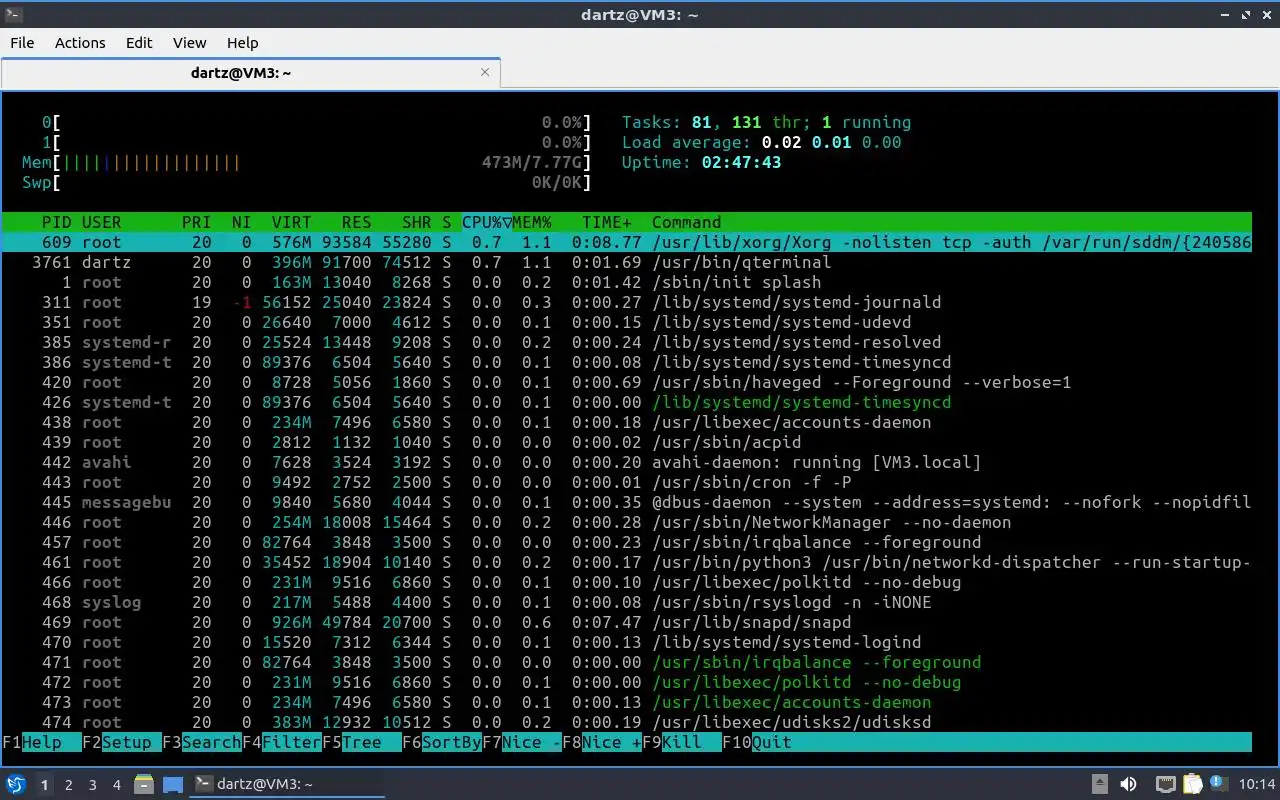1280x800 pixels.
Task: Select the /usr/lib/snapd/snapd process row
Action: [627, 622]
